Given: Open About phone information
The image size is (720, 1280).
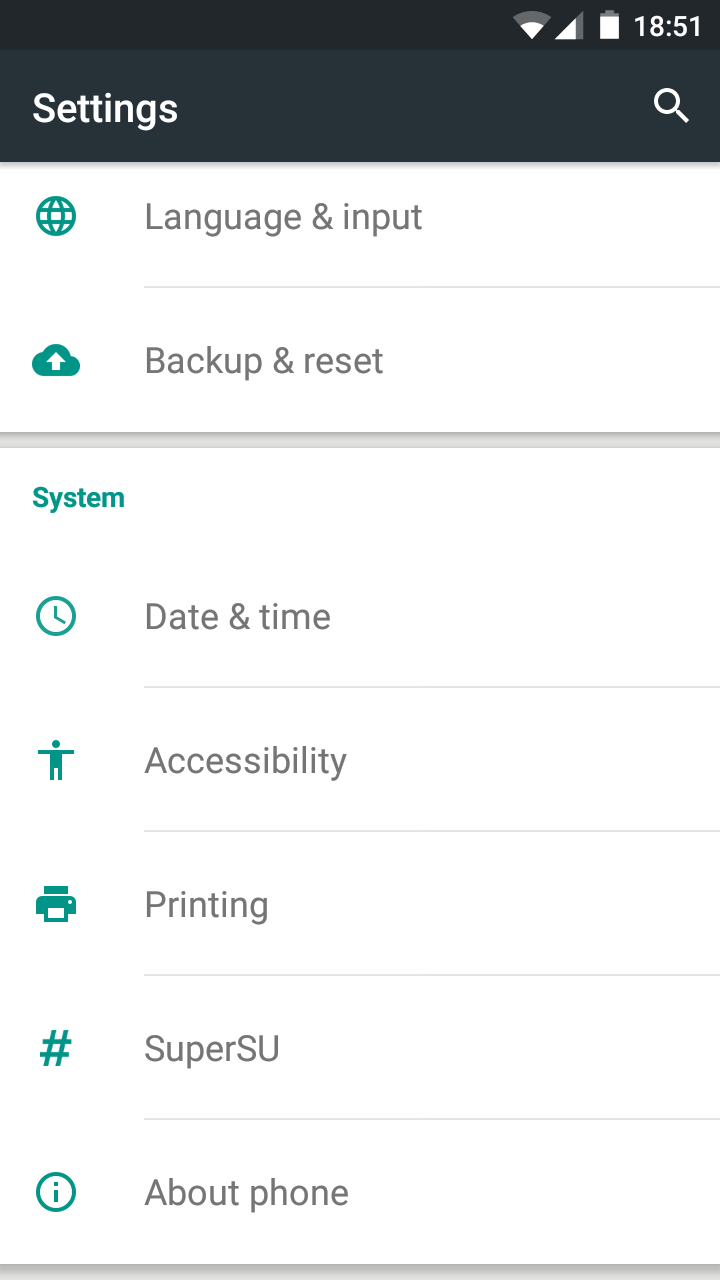Looking at the screenshot, I should (x=247, y=1193).
